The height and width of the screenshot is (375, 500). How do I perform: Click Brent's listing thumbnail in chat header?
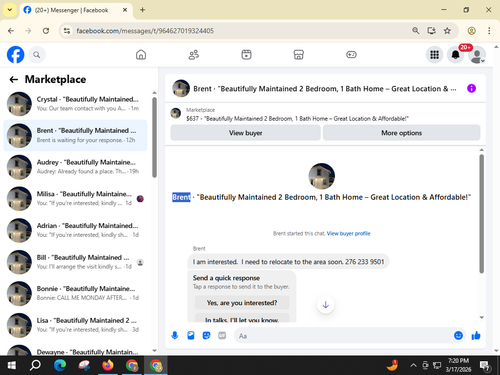tap(181, 88)
